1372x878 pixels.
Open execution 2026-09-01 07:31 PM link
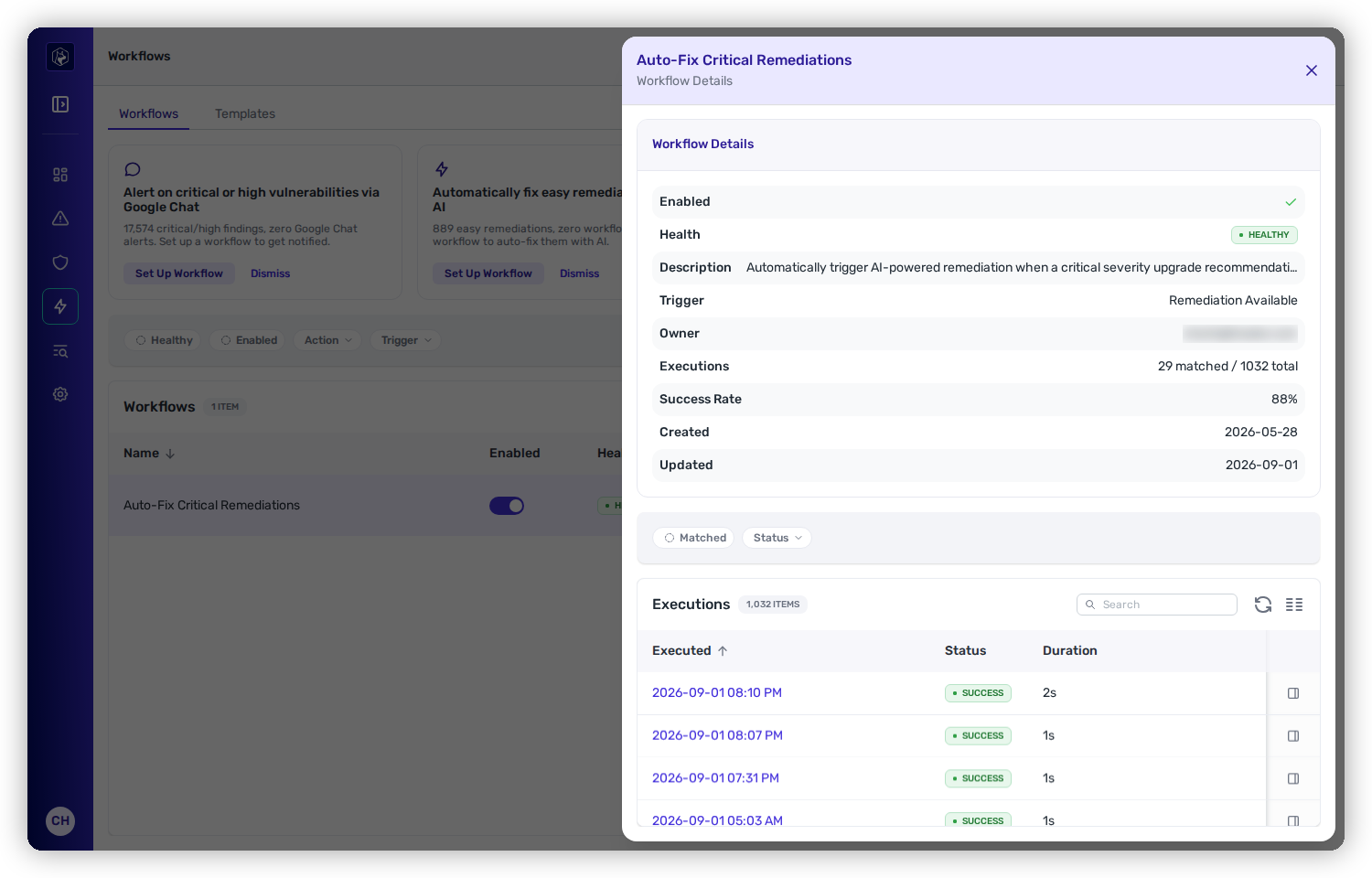coord(715,777)
